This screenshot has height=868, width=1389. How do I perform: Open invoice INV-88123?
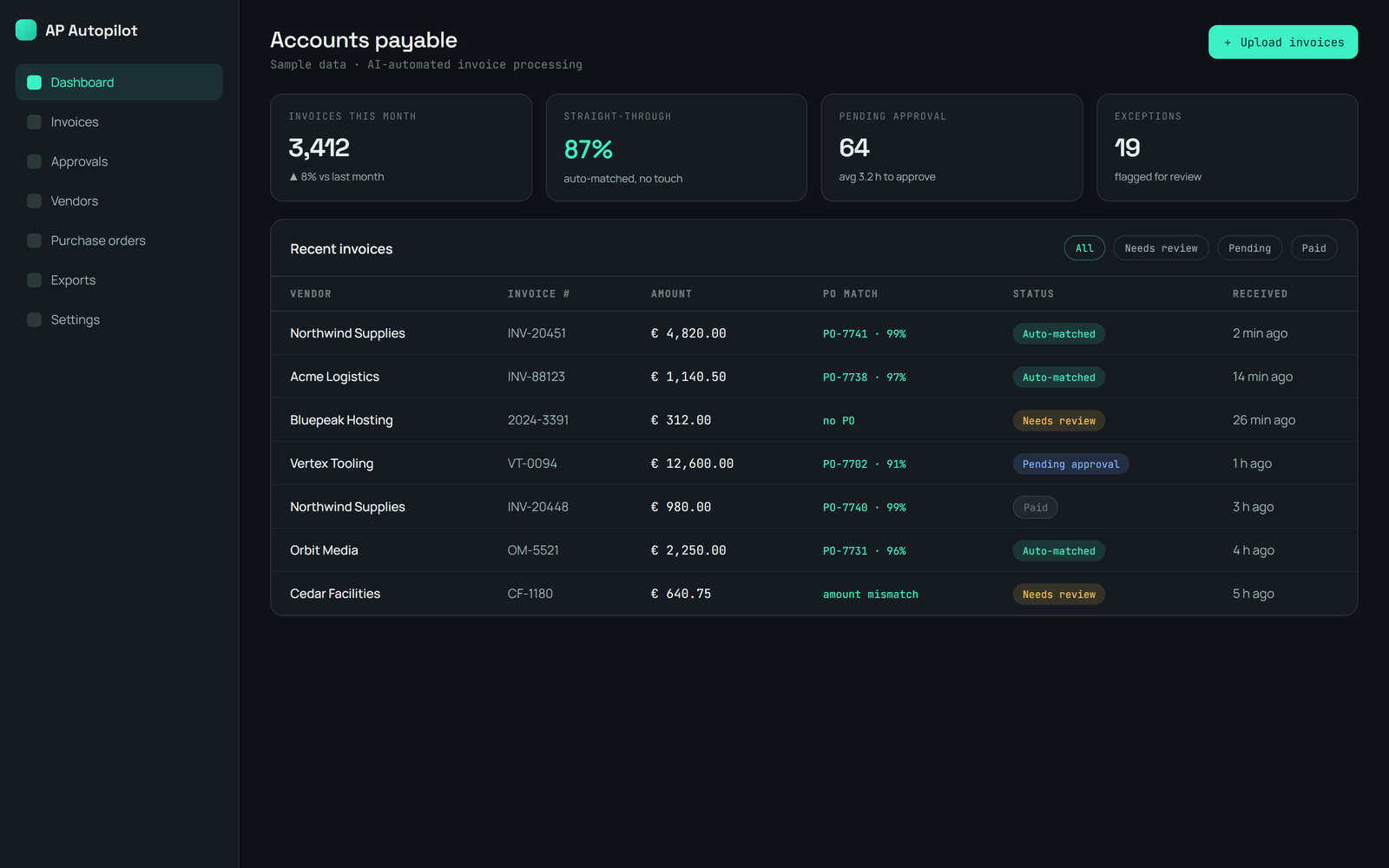click(x=537, y=377)
